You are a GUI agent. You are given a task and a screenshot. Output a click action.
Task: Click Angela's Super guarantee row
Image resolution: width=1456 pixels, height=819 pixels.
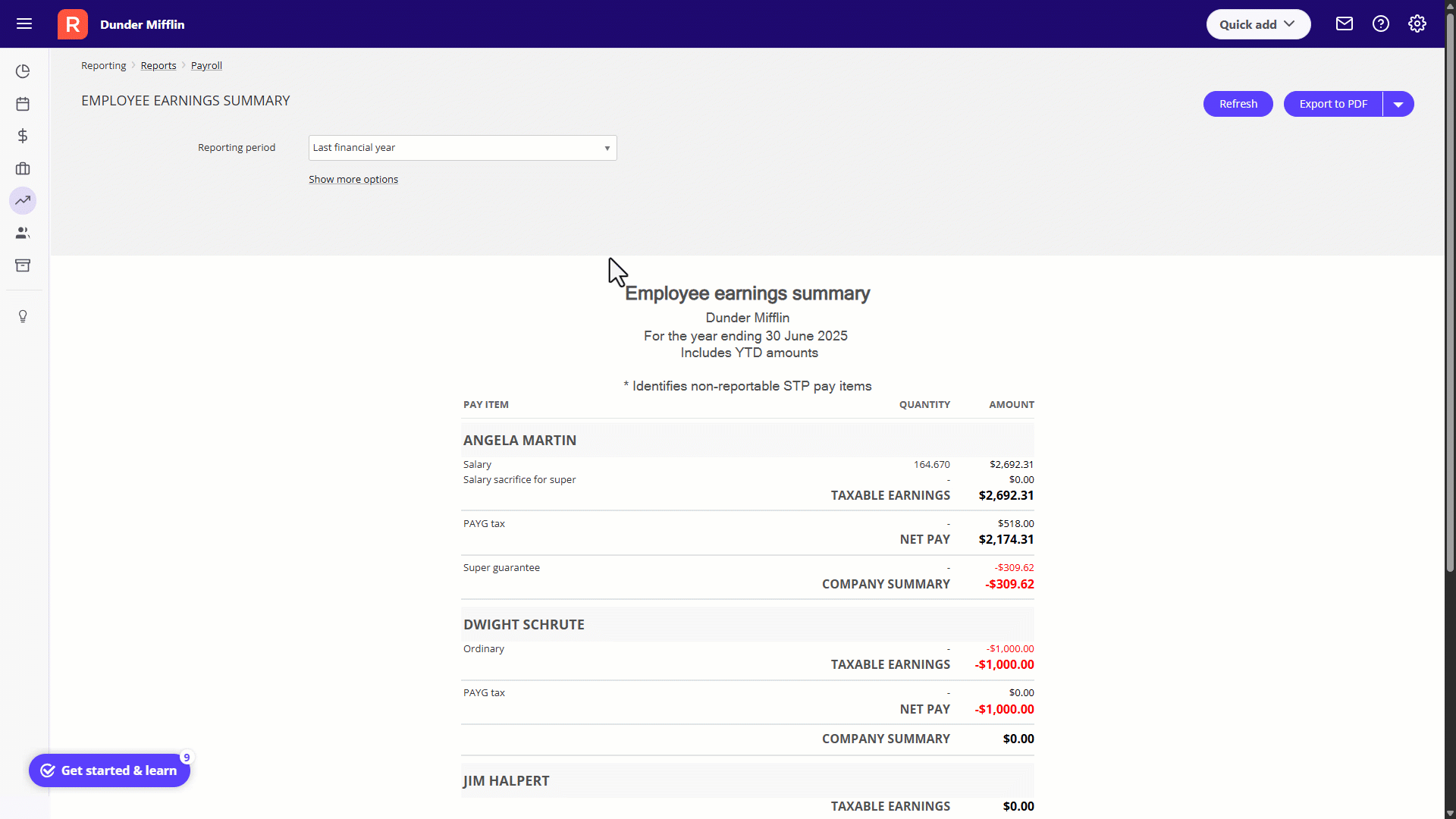pos(748,568)
